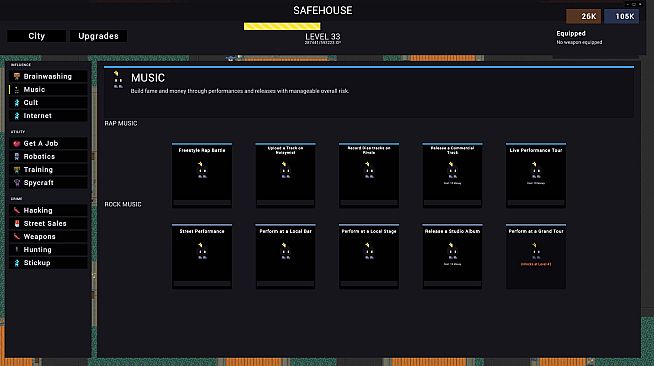Select Internet in the influence list

[48, 115]
